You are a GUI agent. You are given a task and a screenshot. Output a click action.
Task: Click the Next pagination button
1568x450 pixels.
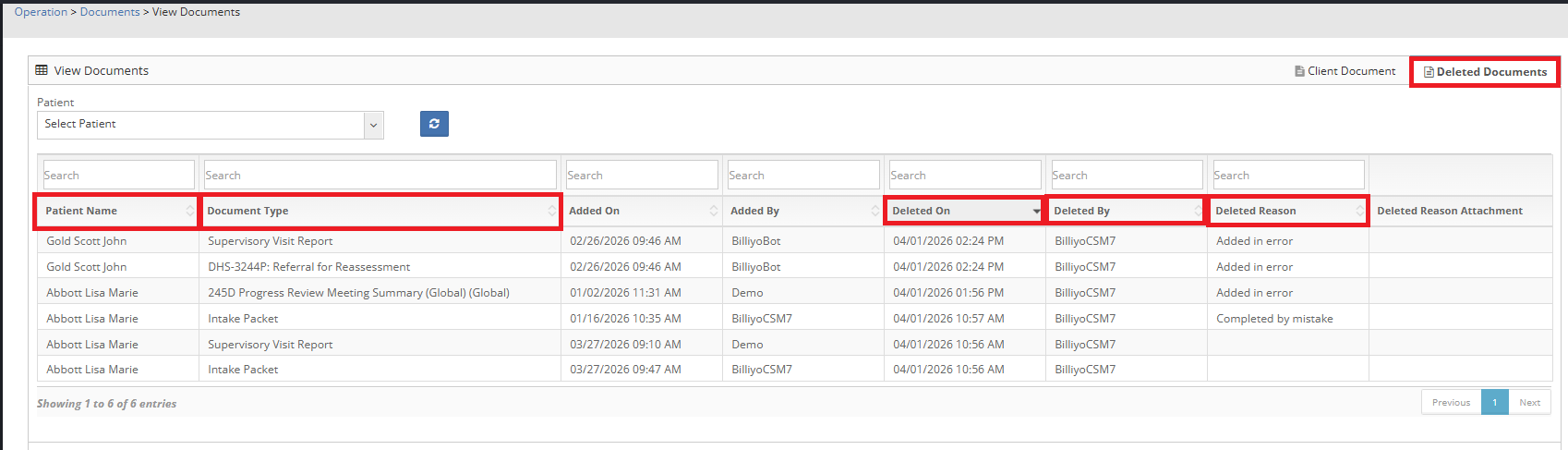pyautogui.click(x=1529, y=402)
